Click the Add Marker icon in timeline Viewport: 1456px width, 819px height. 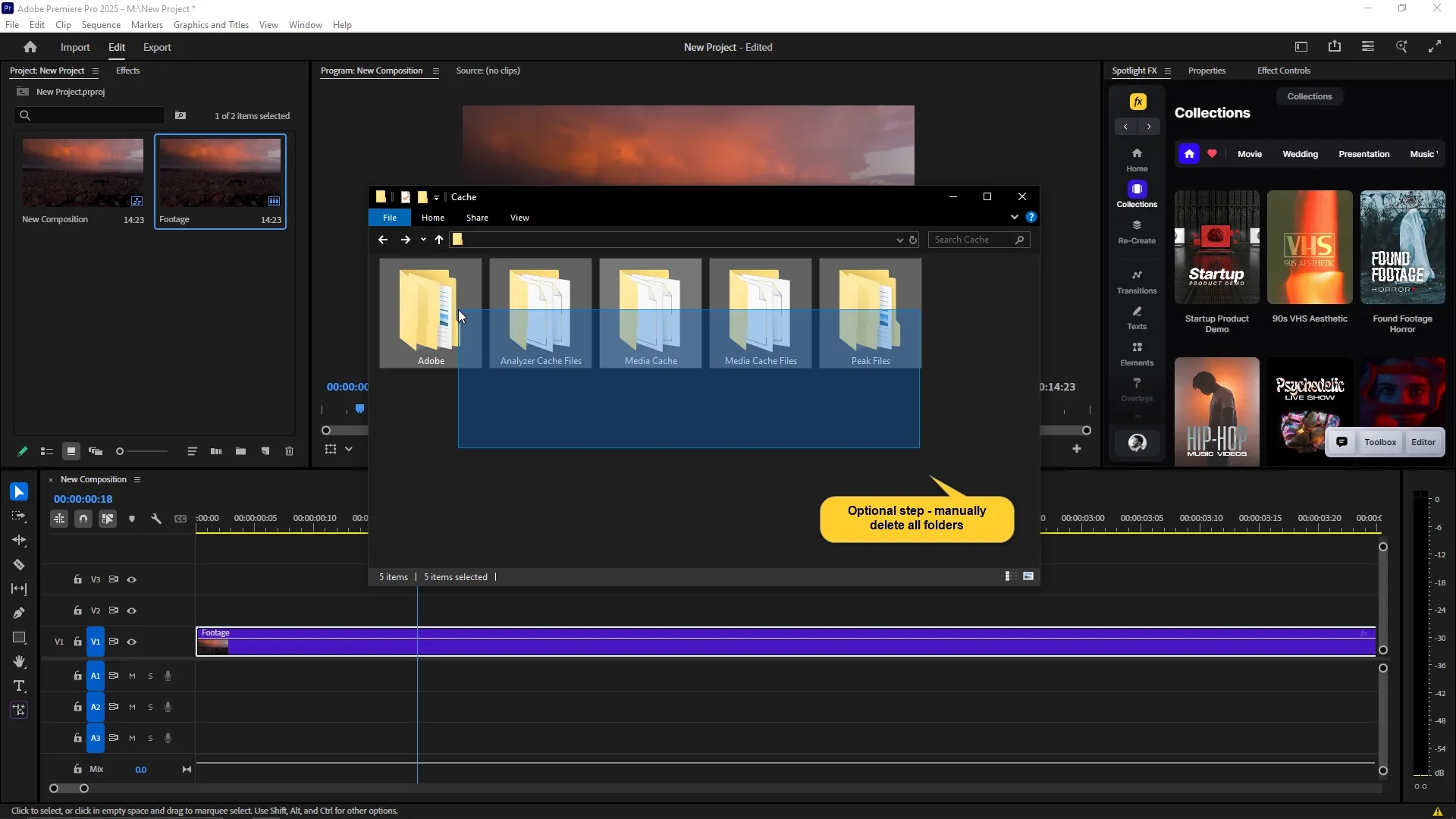132,519
